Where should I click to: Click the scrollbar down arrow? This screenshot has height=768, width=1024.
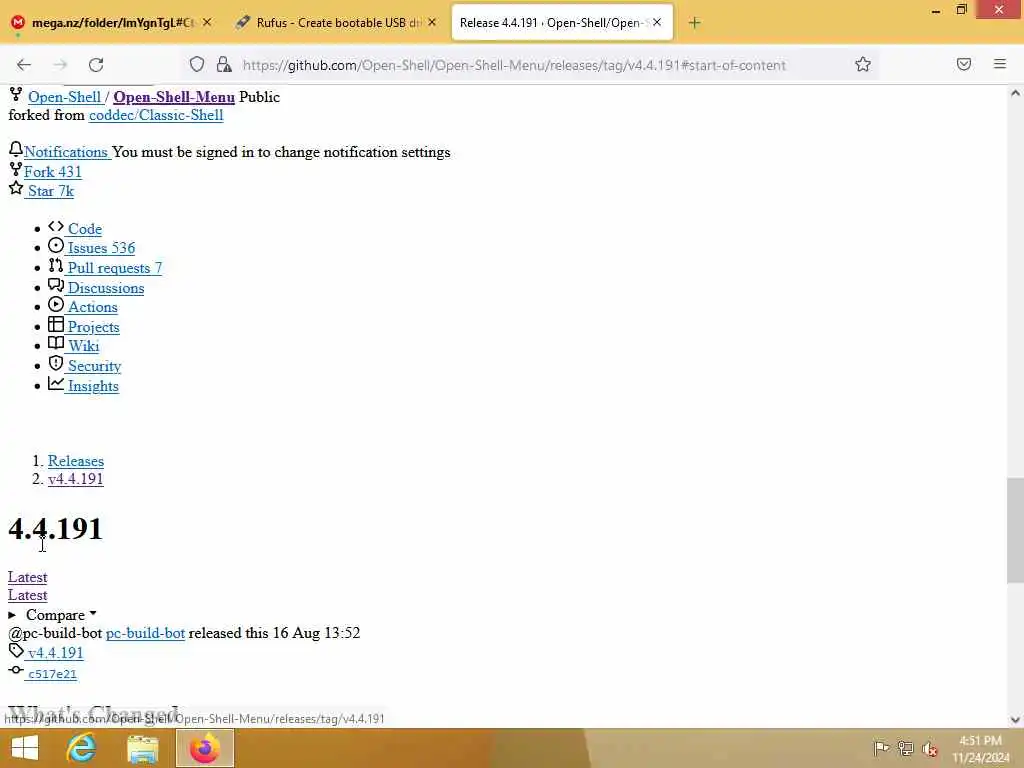[x=1015, y=720]
